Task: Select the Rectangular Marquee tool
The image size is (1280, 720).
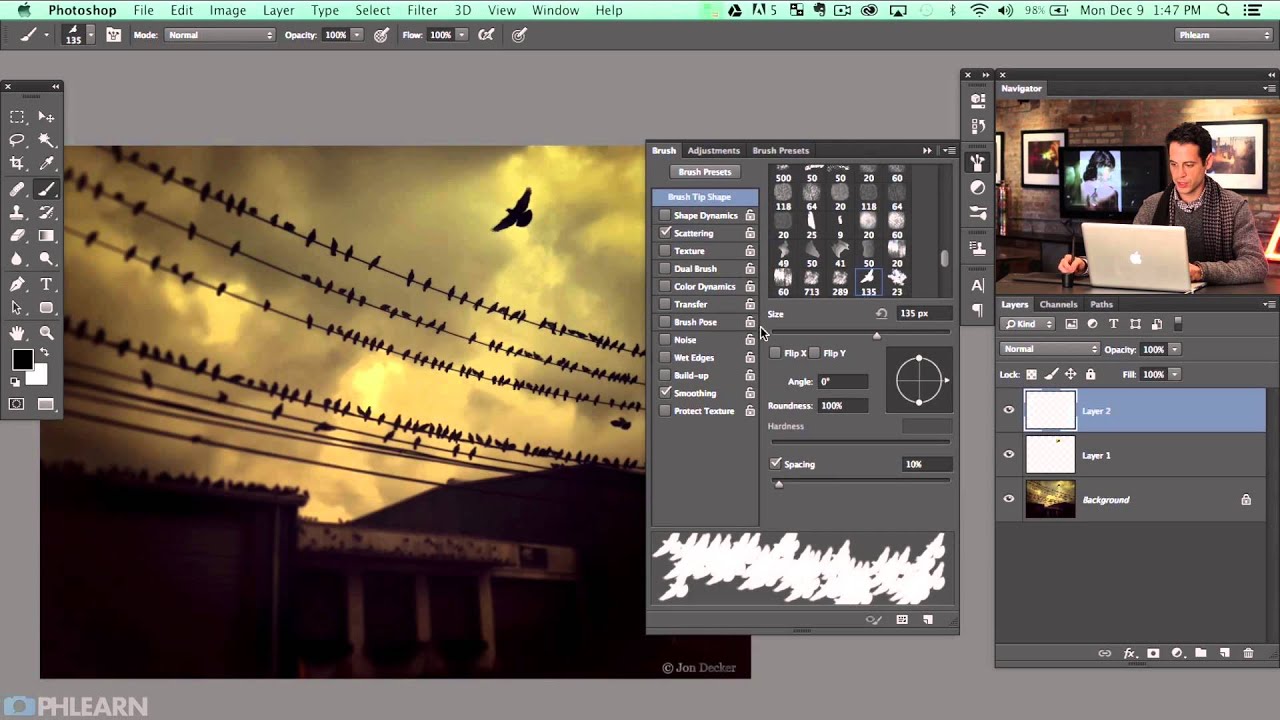Action: pyautogui.click(x=17, y=117)
